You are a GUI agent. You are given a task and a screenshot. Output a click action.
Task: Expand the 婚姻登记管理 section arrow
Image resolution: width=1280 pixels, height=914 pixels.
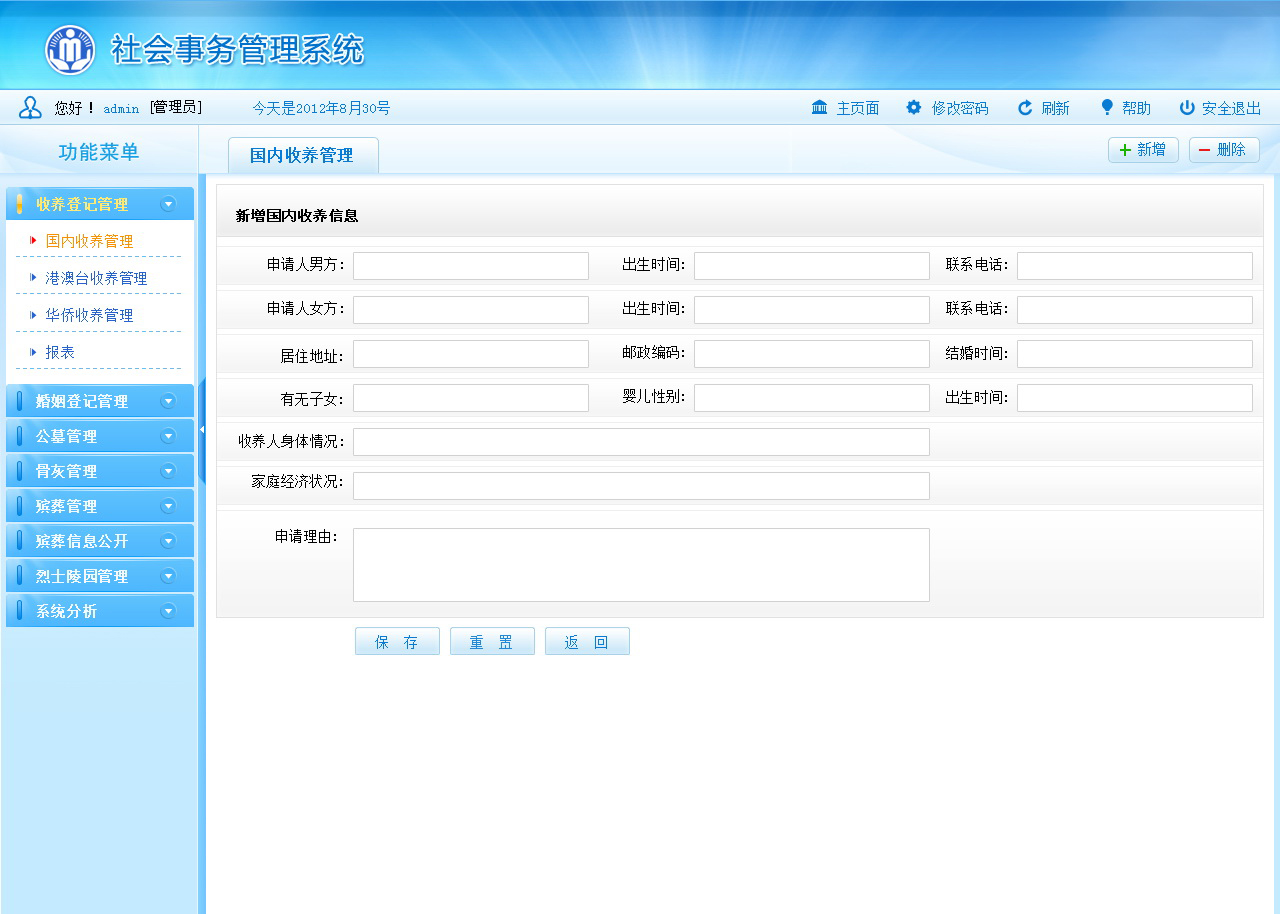[x=168, y=401]
